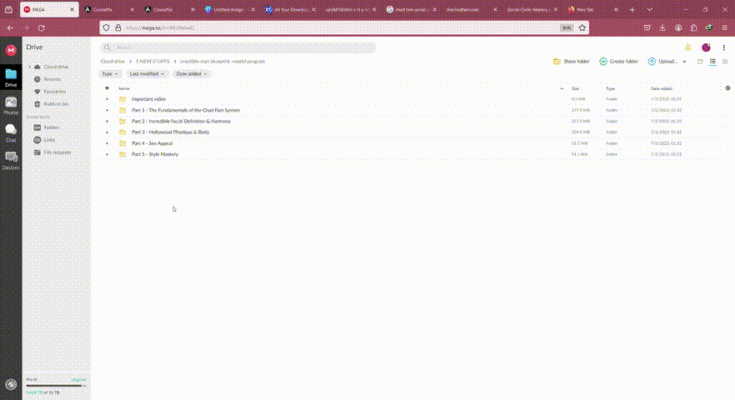Open Devices in the left rail

(11, 159)
